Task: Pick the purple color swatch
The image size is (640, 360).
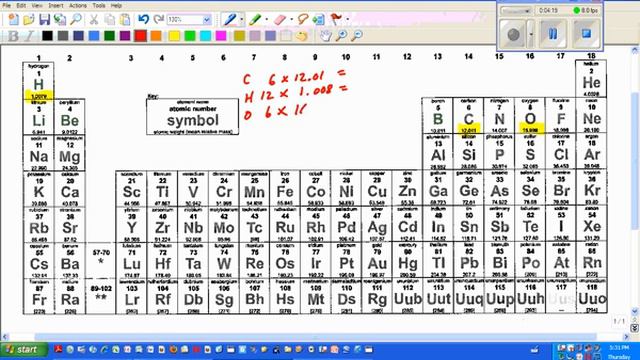Action: pos(125,36)
